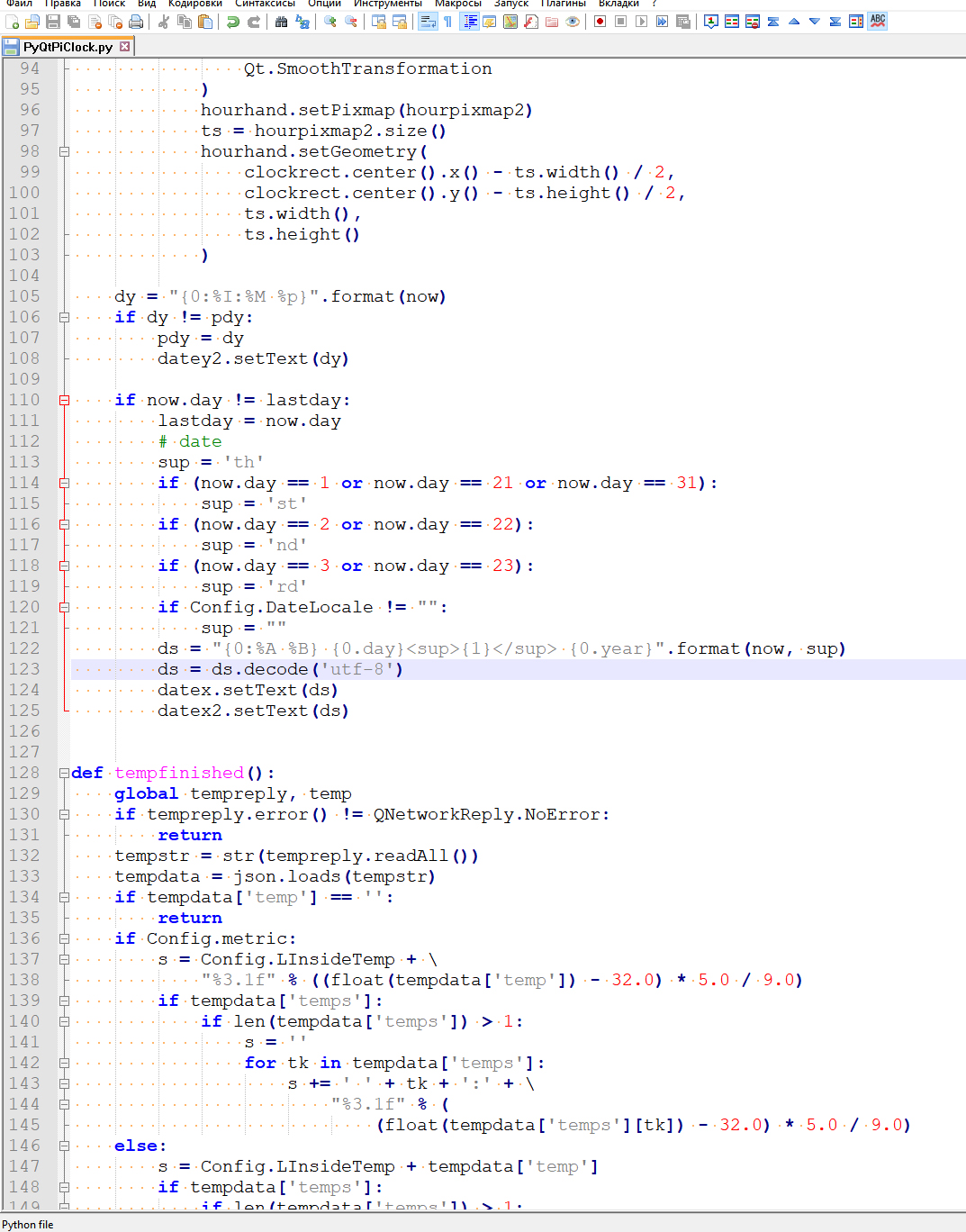The image size is (966, 1232).
Task: Click the Save file diskette icon
Action: 53,22
